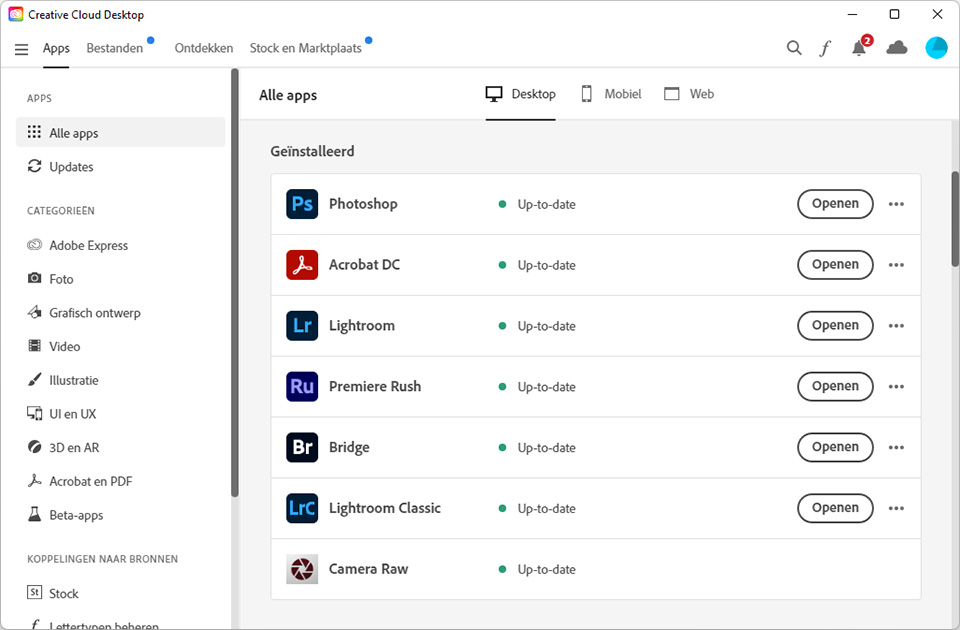Click the cloud sync status icon
The height and width of the screenshot is (630, 960).
[x=897, y=48]
